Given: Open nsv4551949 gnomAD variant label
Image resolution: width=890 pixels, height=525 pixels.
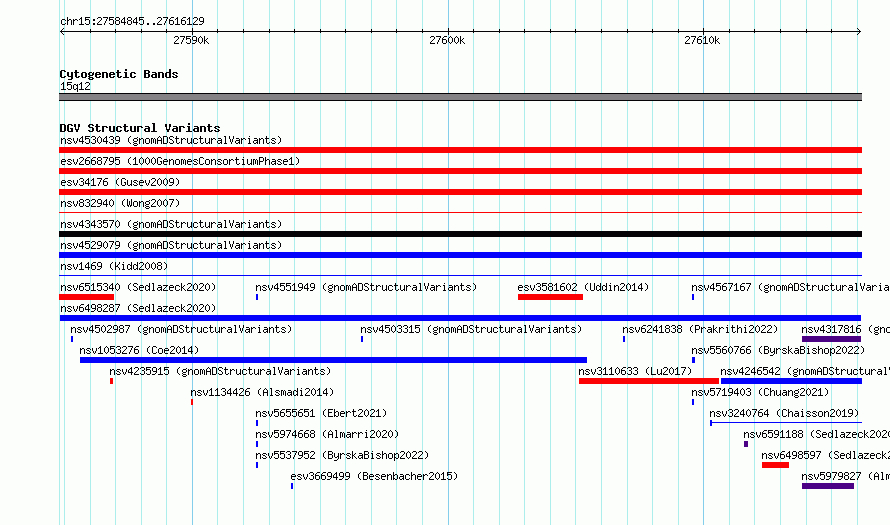Looking at the screenshot, I should pyautogui.click(x=366, y=287).
